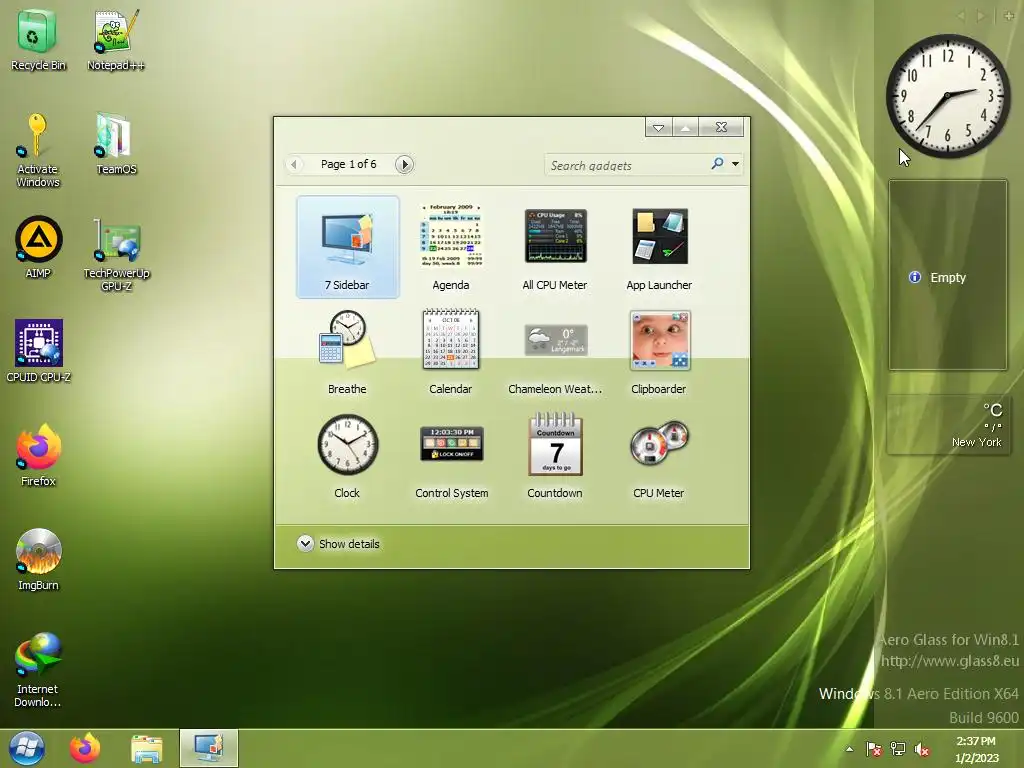Image resolution: width=1024 pixels, height=768 pixels.
Task: Click the gadget gallery taskbar button
Action: pyautogui.click(x=209, y=748)
